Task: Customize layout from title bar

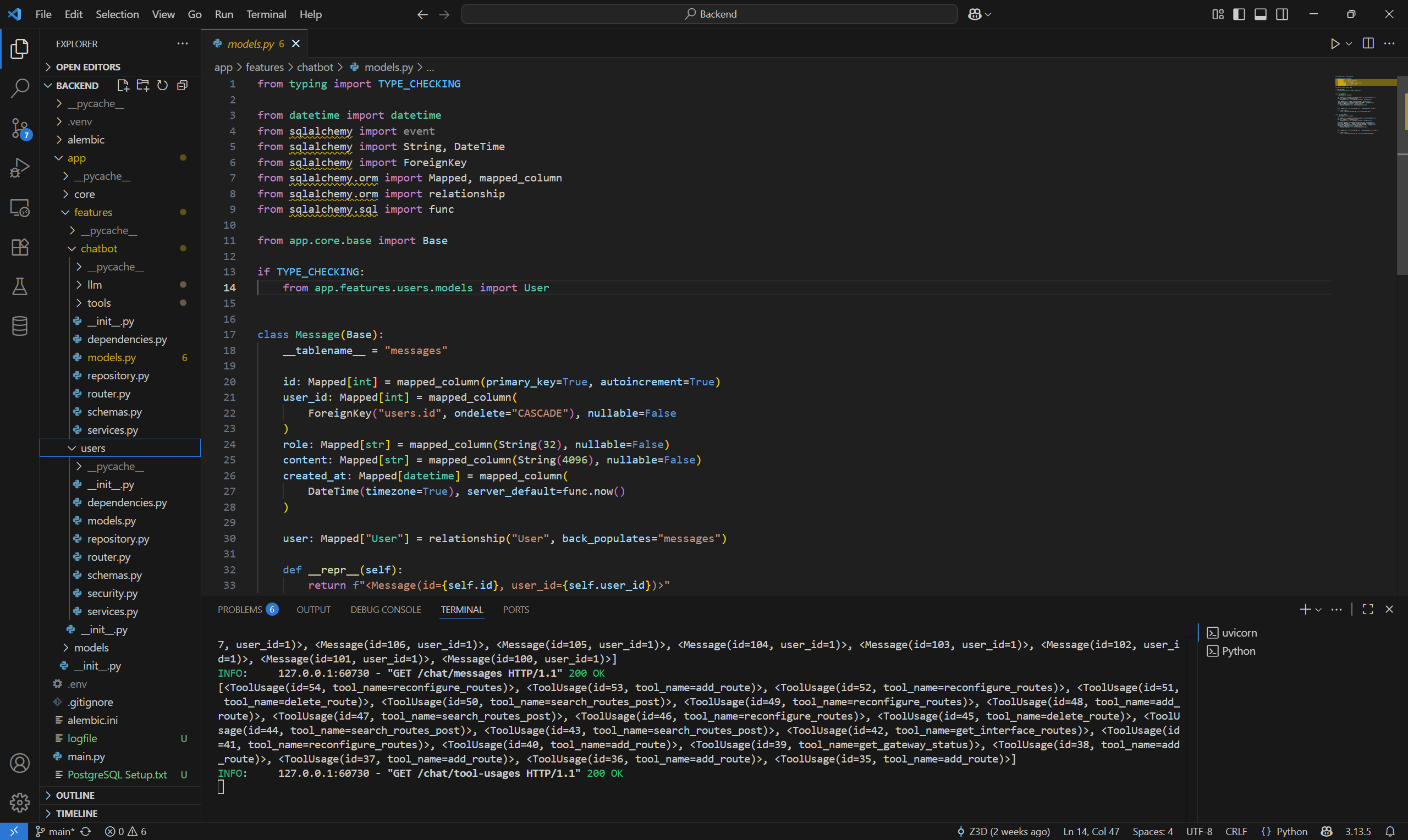Action: coord(1218,14)
